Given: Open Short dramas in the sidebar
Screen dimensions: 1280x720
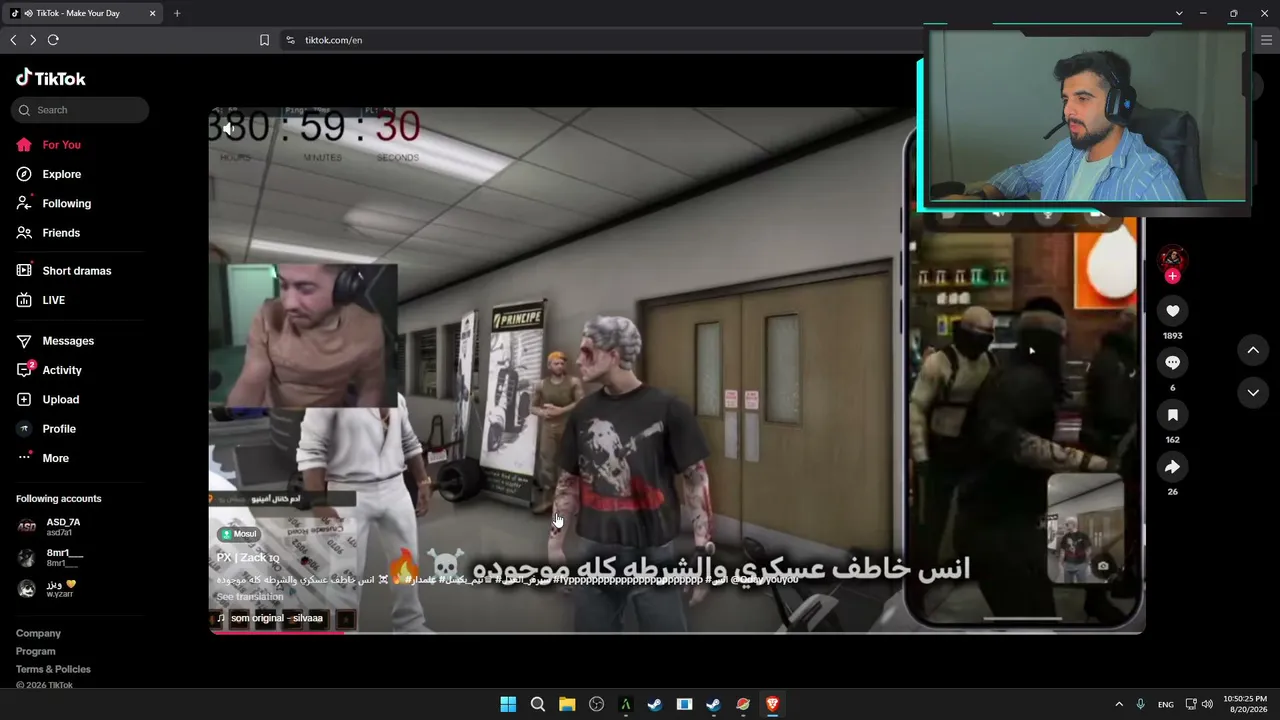Looking at the screenshot, I should click(63, 271).
